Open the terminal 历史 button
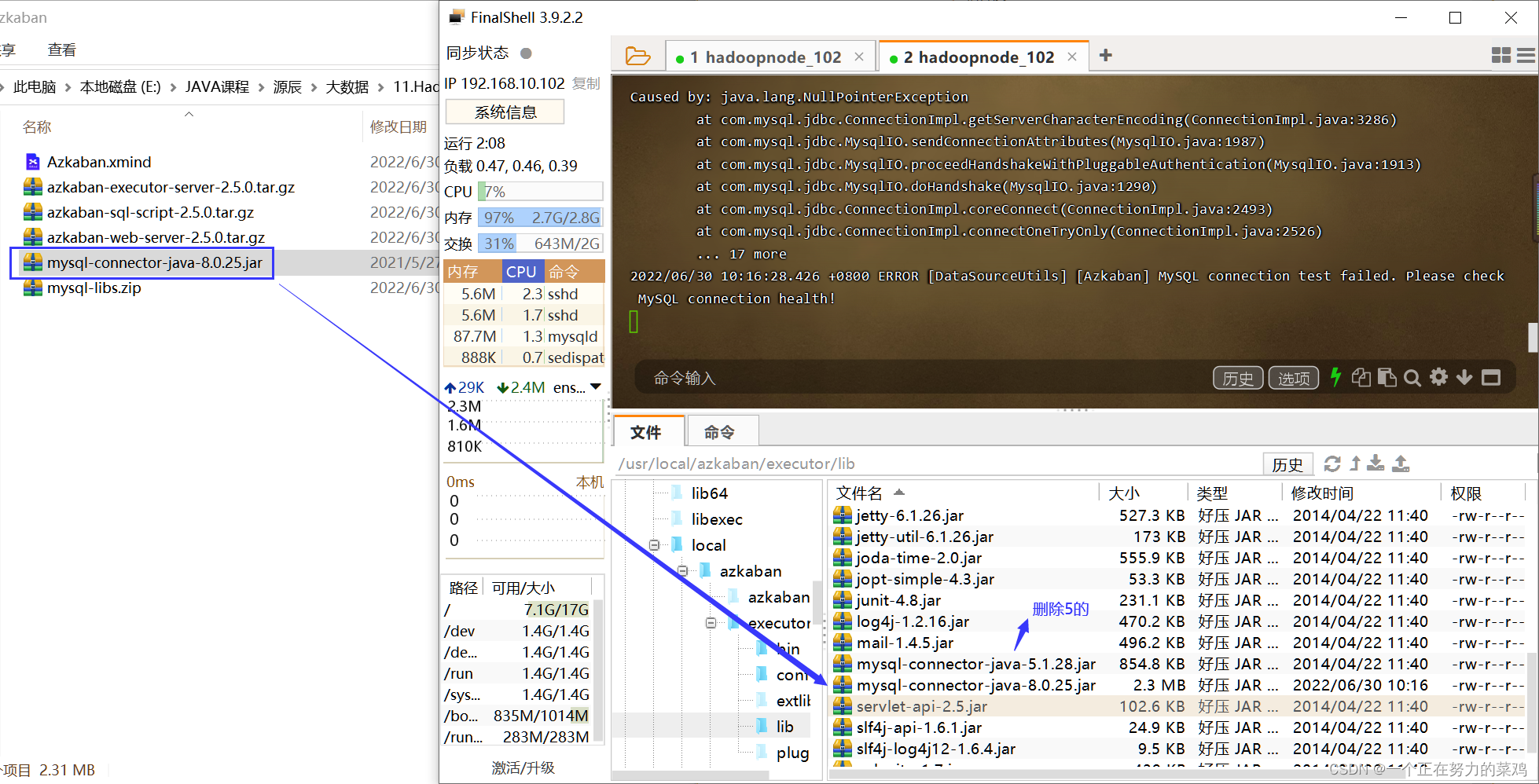The image size is (1539, 784). 1238,378
